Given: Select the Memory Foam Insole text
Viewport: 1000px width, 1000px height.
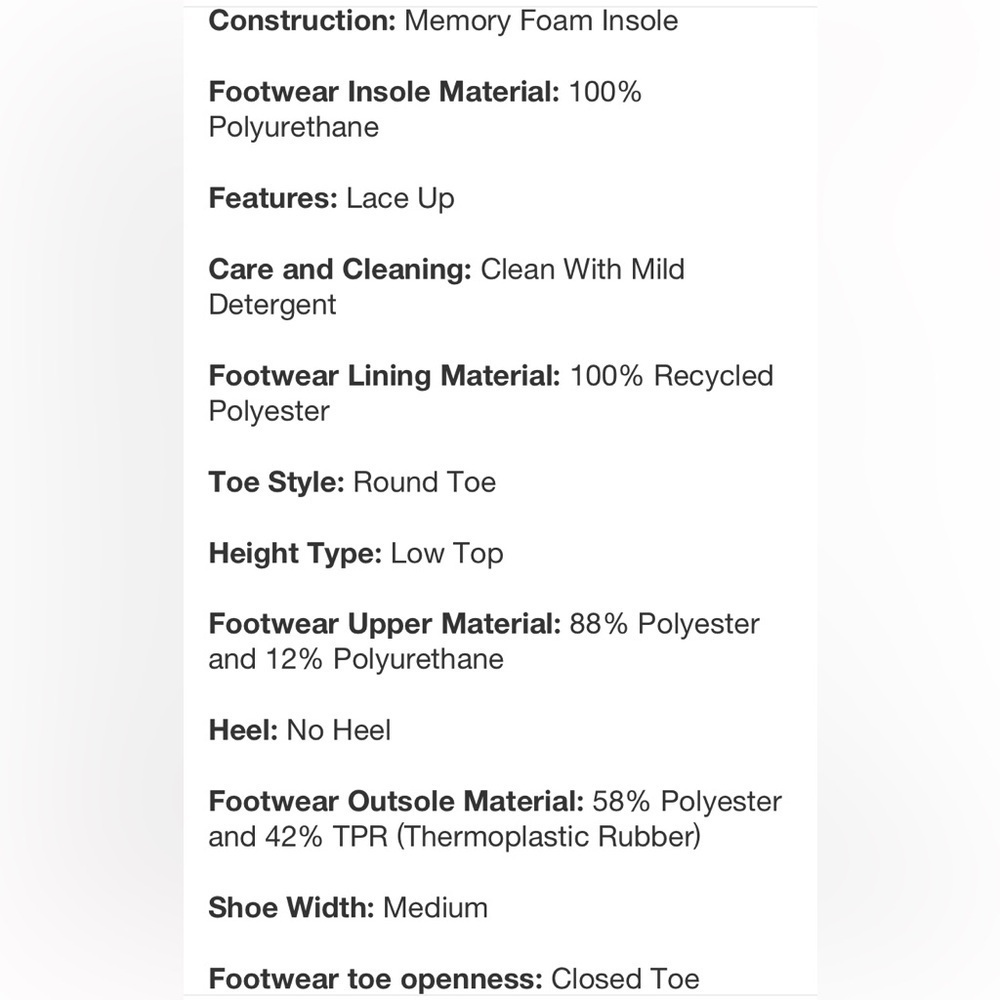Looking at the screenshot, I should [540, 20].
